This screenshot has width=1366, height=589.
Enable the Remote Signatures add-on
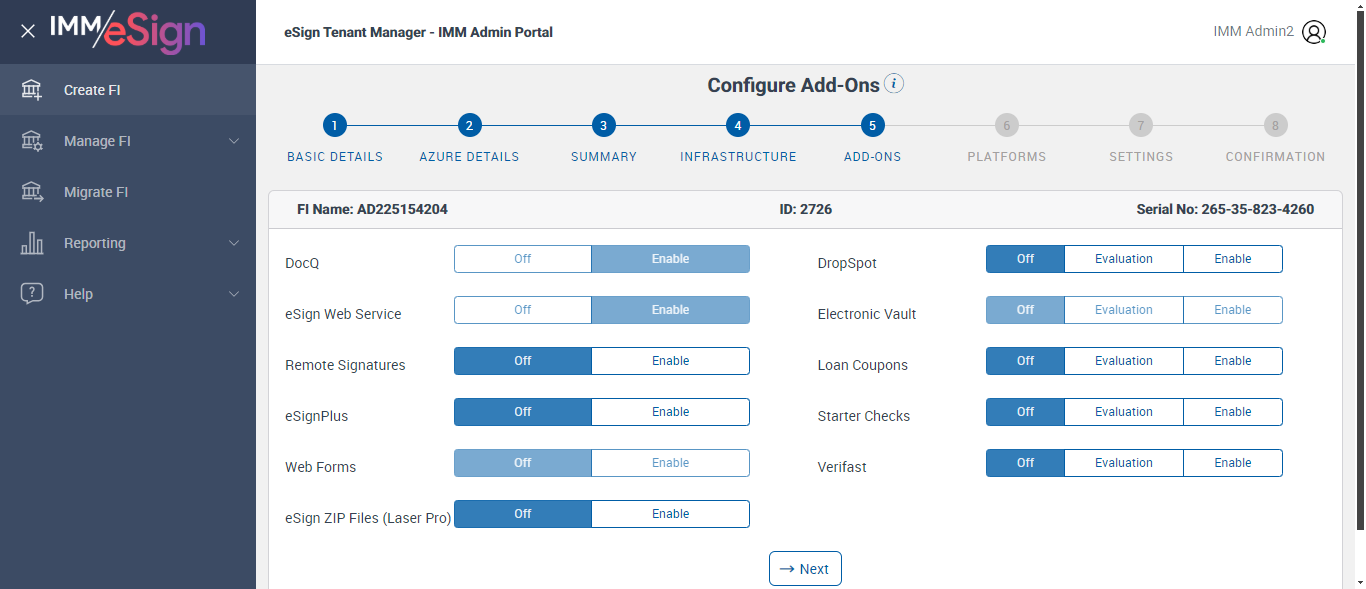coord(670,361)
